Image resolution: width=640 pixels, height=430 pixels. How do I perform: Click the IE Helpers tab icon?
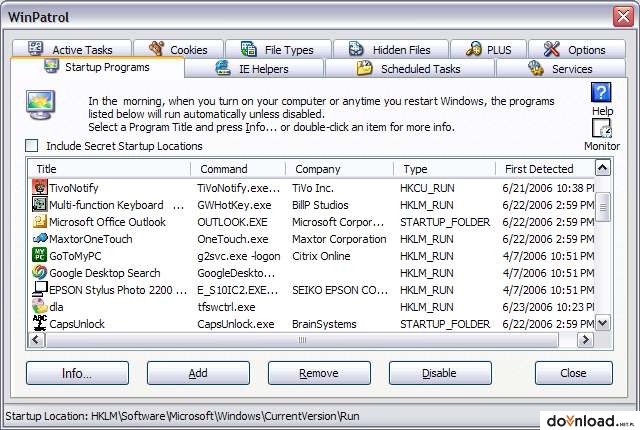pyautogui.click(x=223, y=68)
